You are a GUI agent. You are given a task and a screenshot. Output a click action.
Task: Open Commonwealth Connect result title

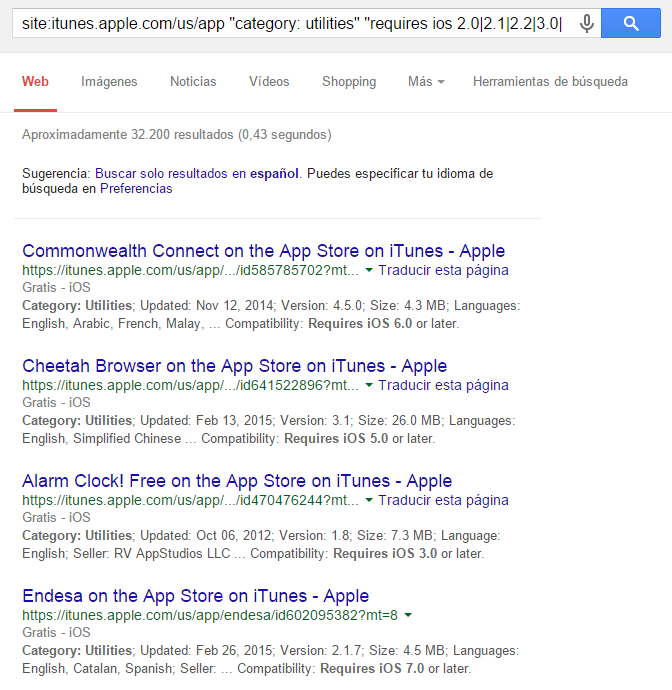(263, 251)
